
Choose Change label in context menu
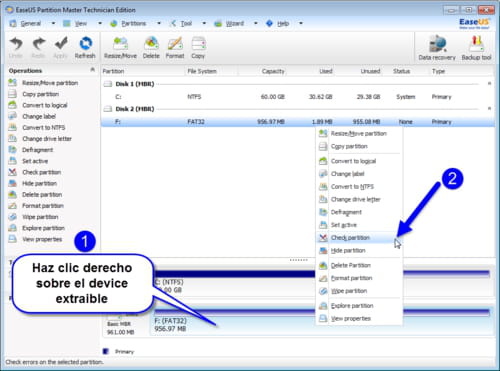click(x=359, y=174)
